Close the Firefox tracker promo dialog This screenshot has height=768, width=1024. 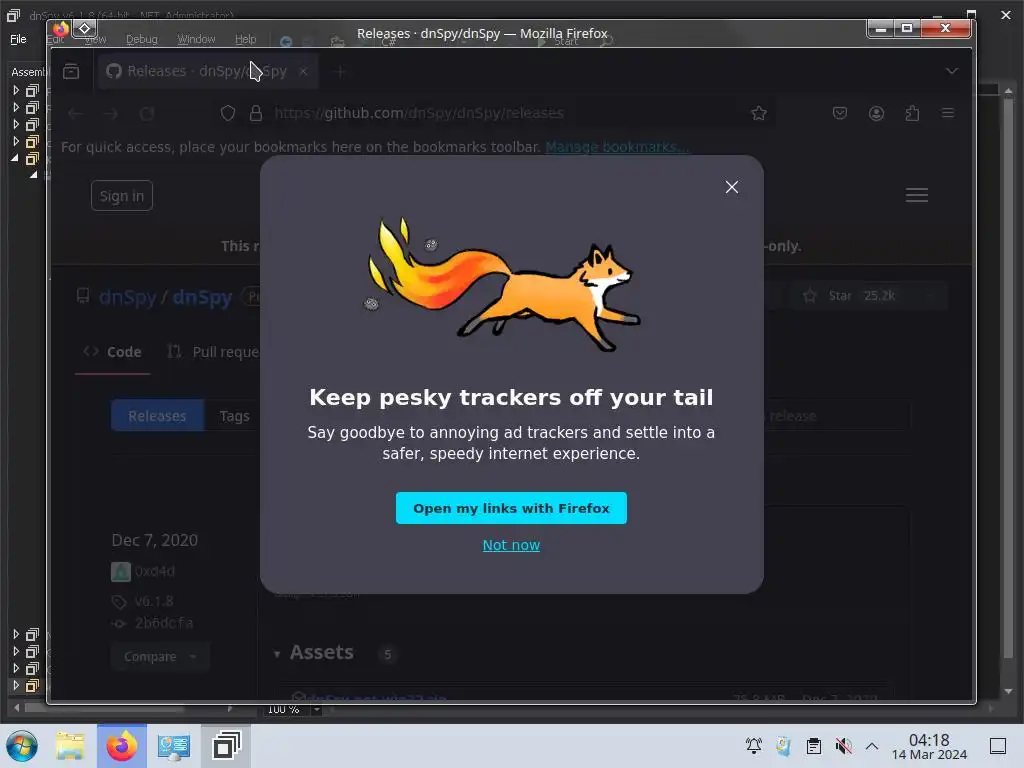click(731, 187)
